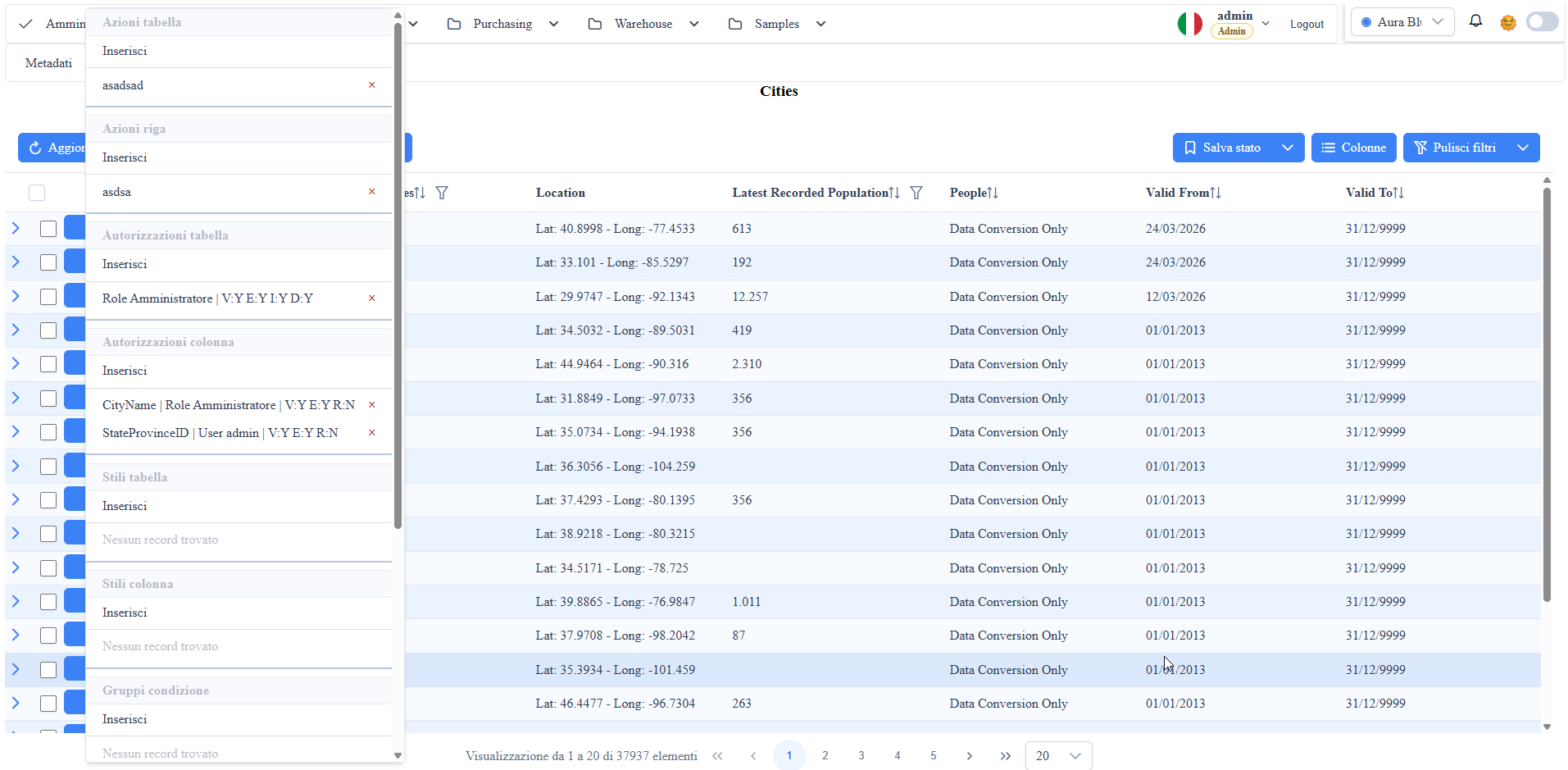Screen dimensions: 1568x770
Task: Expand the admin user menu
Action: pyautogui.click(x=1266, y=24)
